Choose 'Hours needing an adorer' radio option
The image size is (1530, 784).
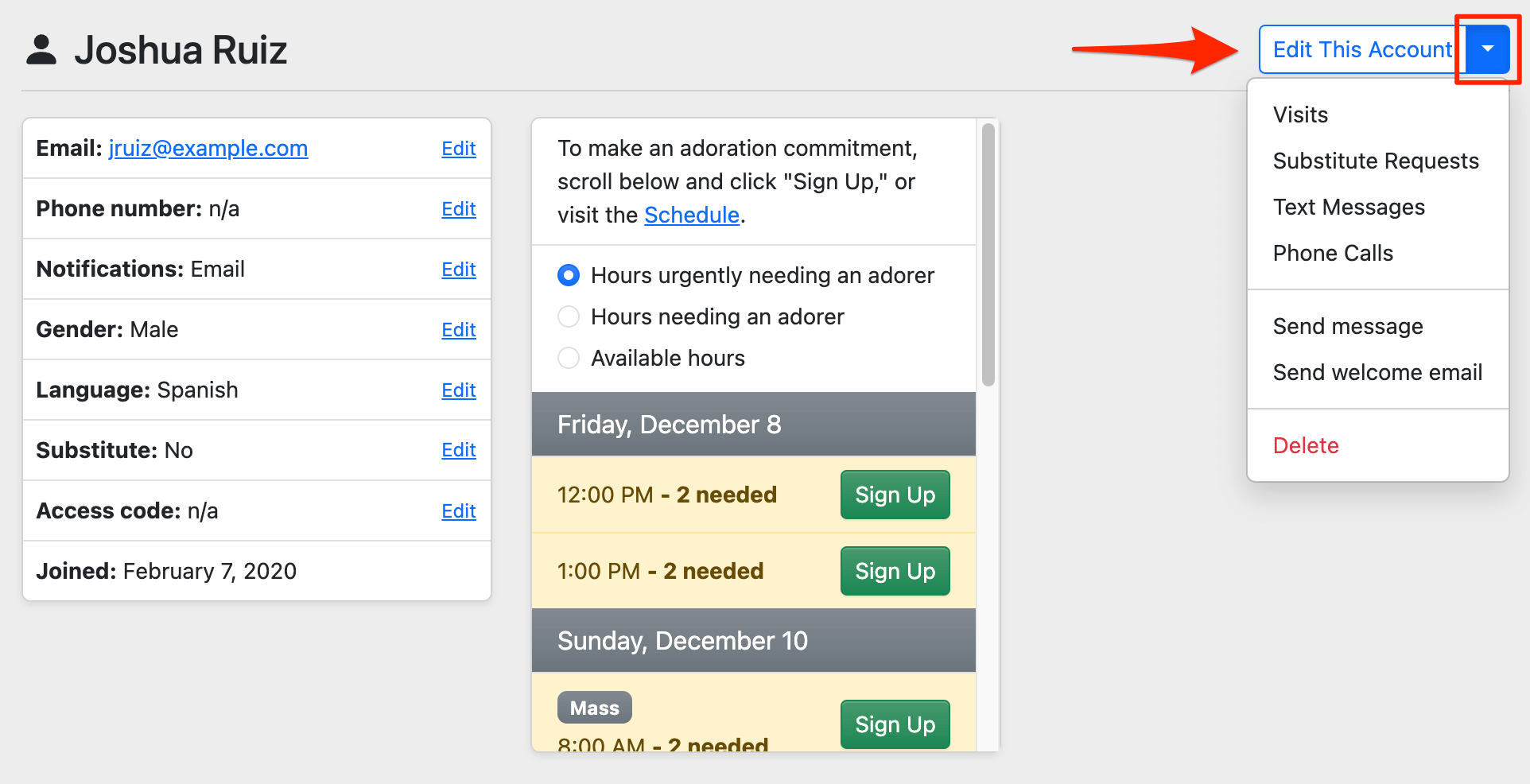569,316
